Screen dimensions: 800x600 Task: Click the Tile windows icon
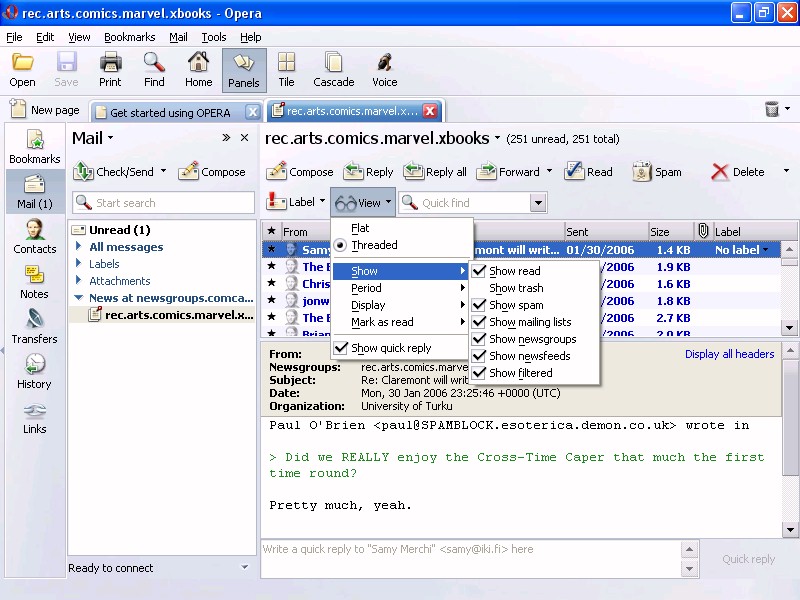point(286,70)
